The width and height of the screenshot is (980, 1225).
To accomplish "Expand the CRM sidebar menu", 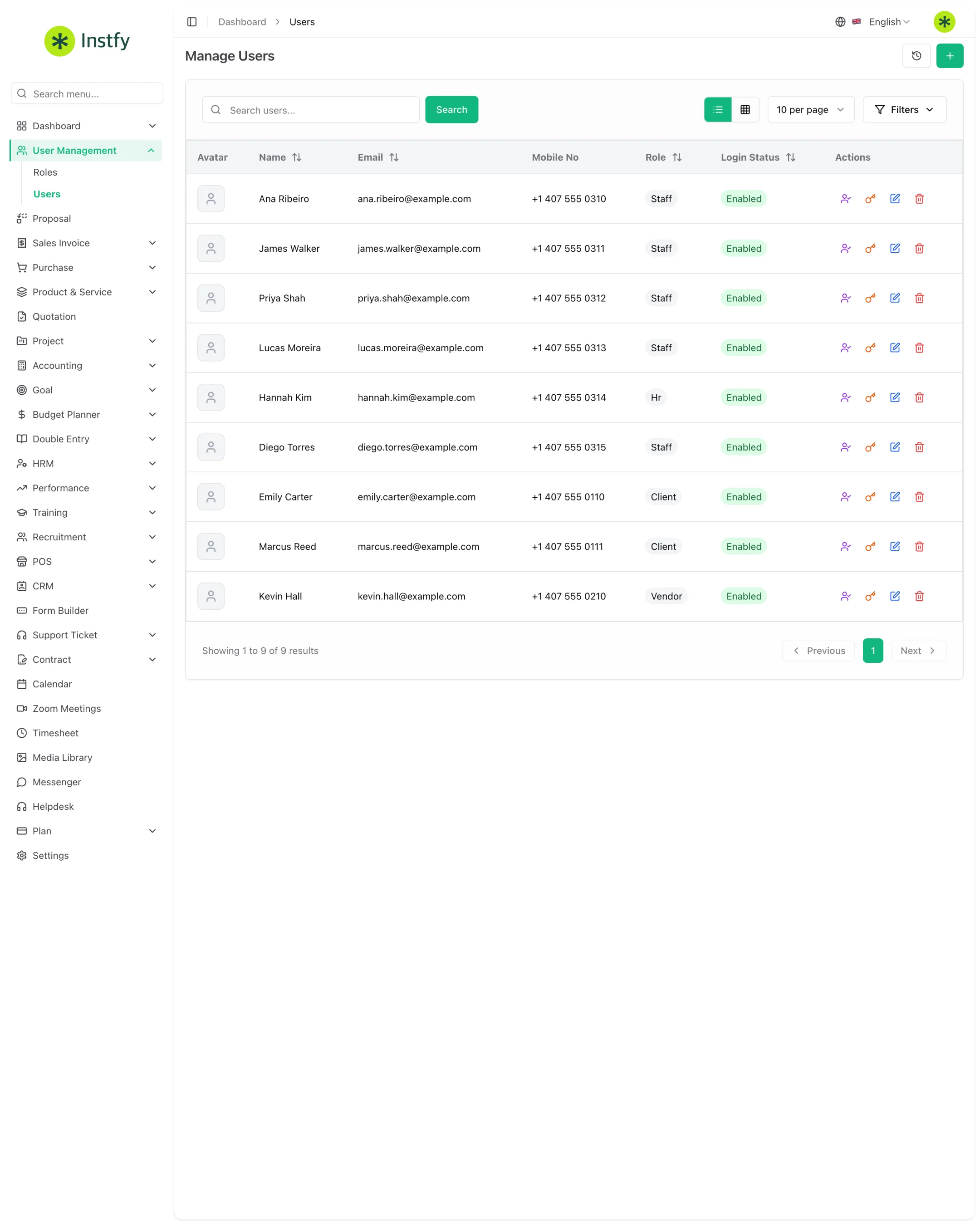I will pos(86,586).
